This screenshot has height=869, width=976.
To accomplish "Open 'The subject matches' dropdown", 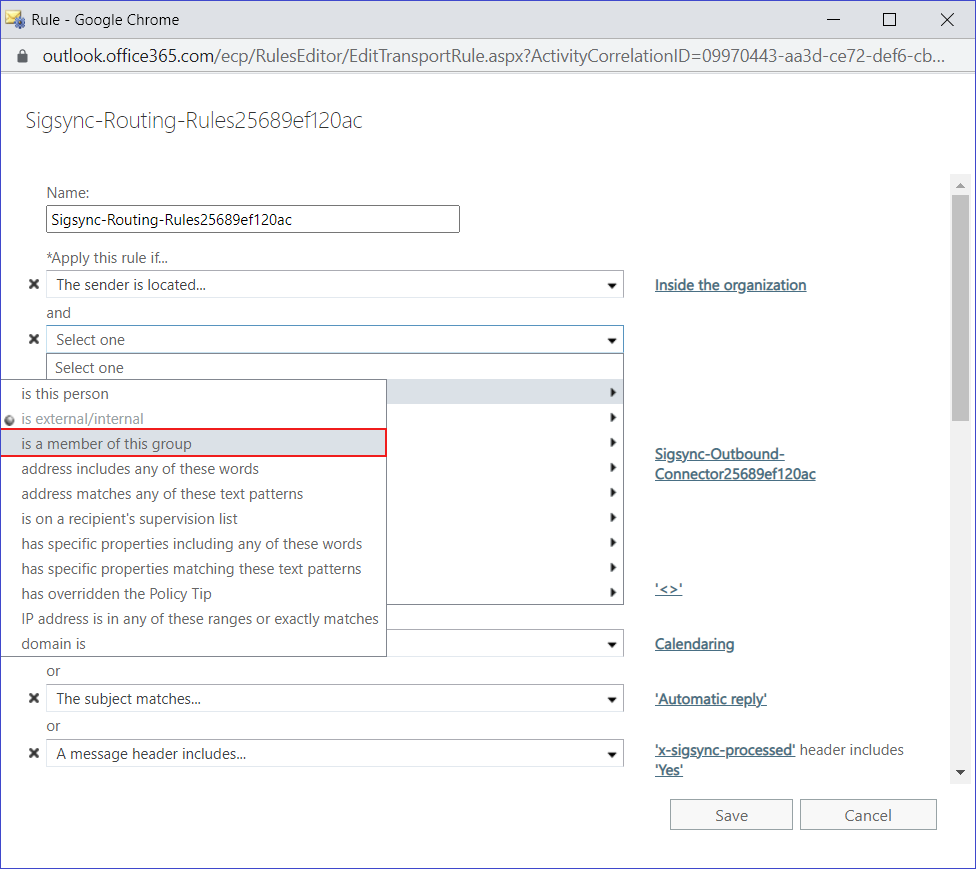I will click(334, 699).
